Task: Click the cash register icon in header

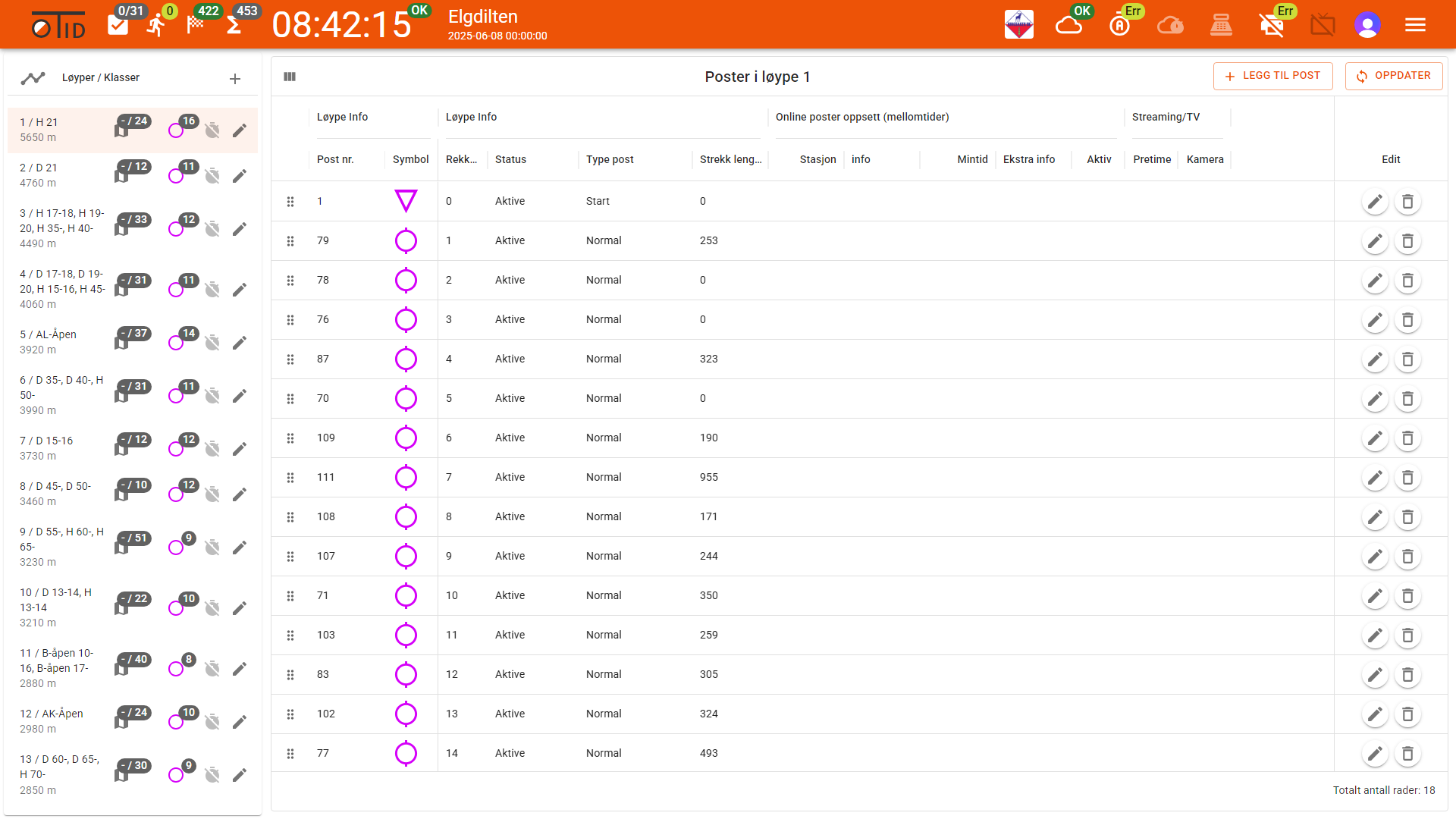Action: coord(1221,25)
